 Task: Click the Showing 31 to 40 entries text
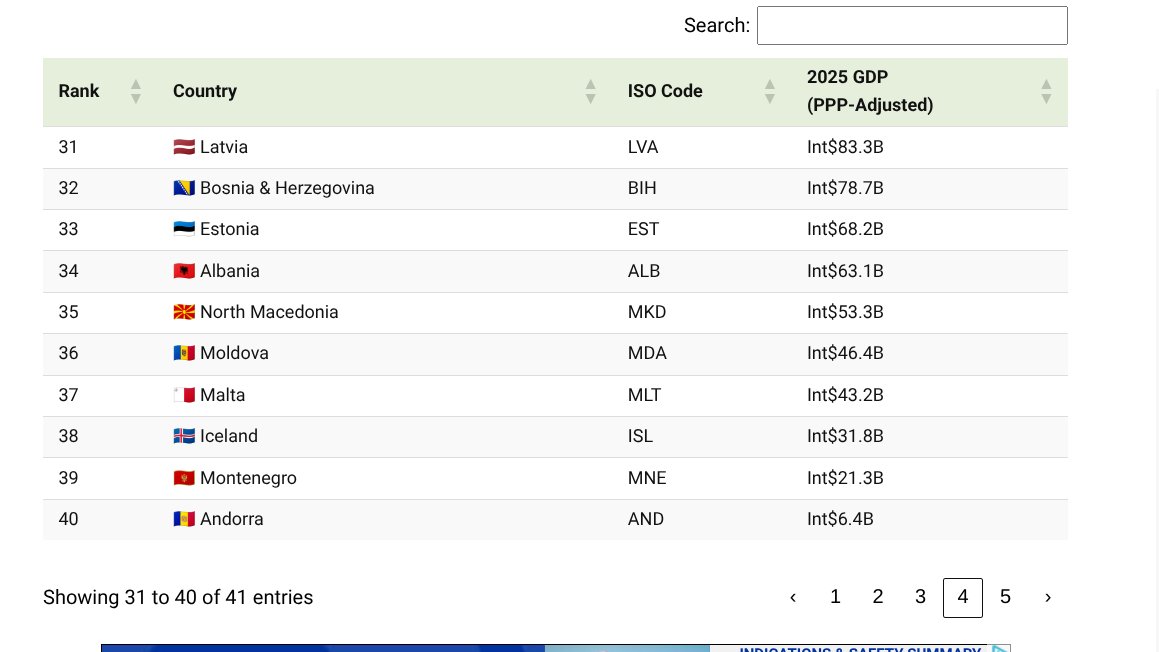[x=178, y=597]
